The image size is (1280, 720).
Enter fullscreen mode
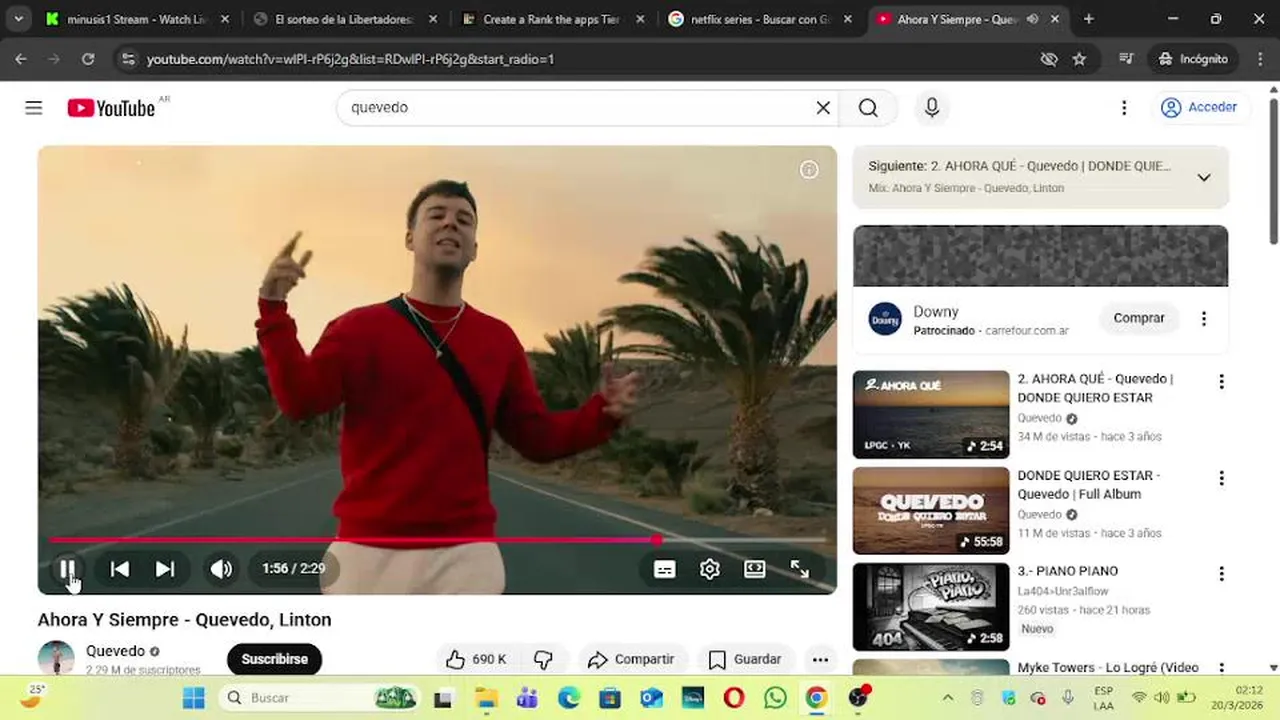800,569
